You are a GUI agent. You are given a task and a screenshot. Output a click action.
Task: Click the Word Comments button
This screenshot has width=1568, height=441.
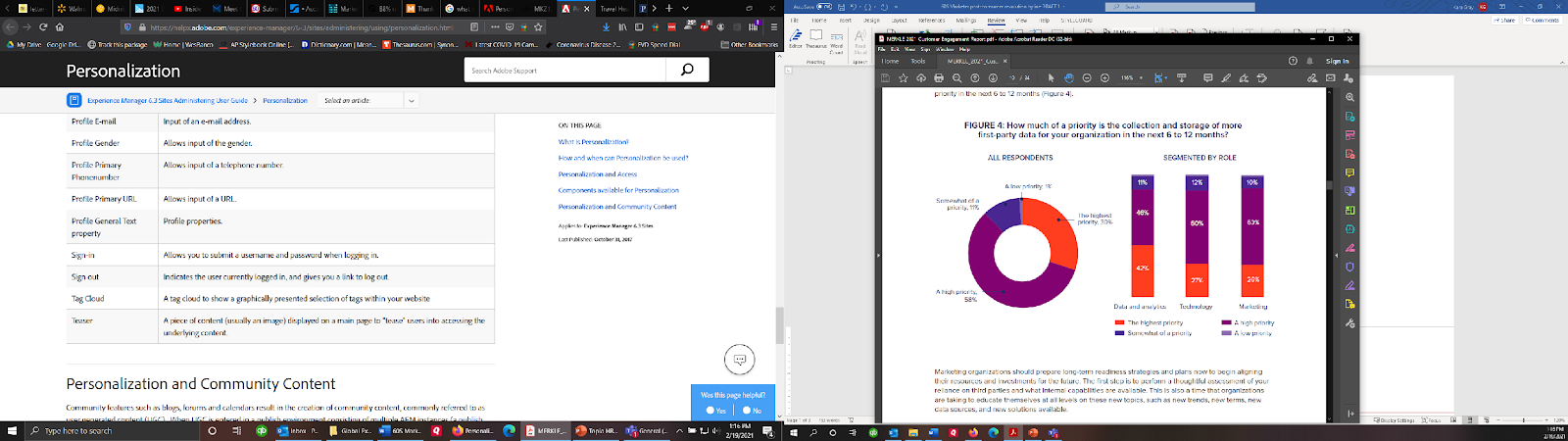[1543, 20]
